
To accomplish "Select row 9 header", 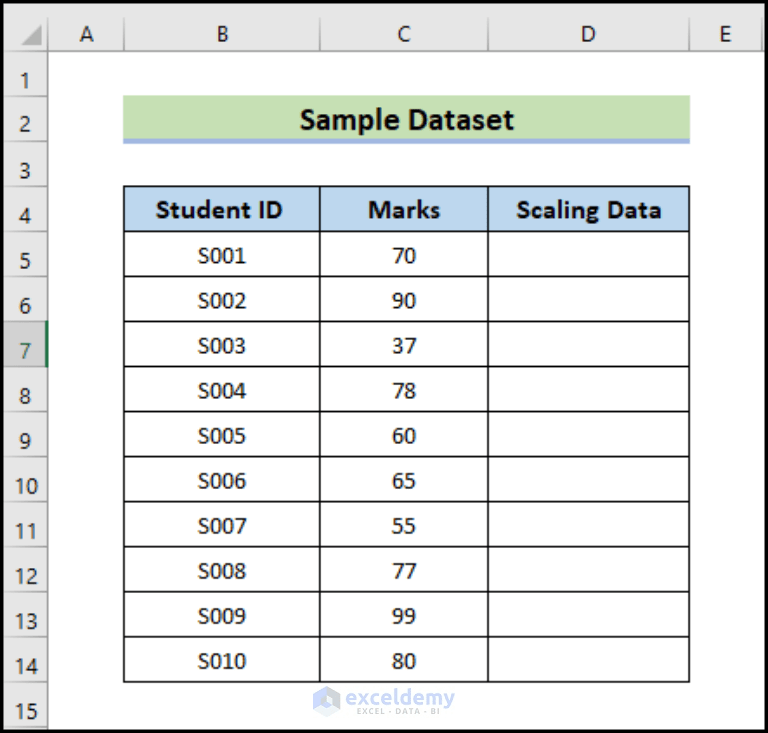I will click(26, 434).
